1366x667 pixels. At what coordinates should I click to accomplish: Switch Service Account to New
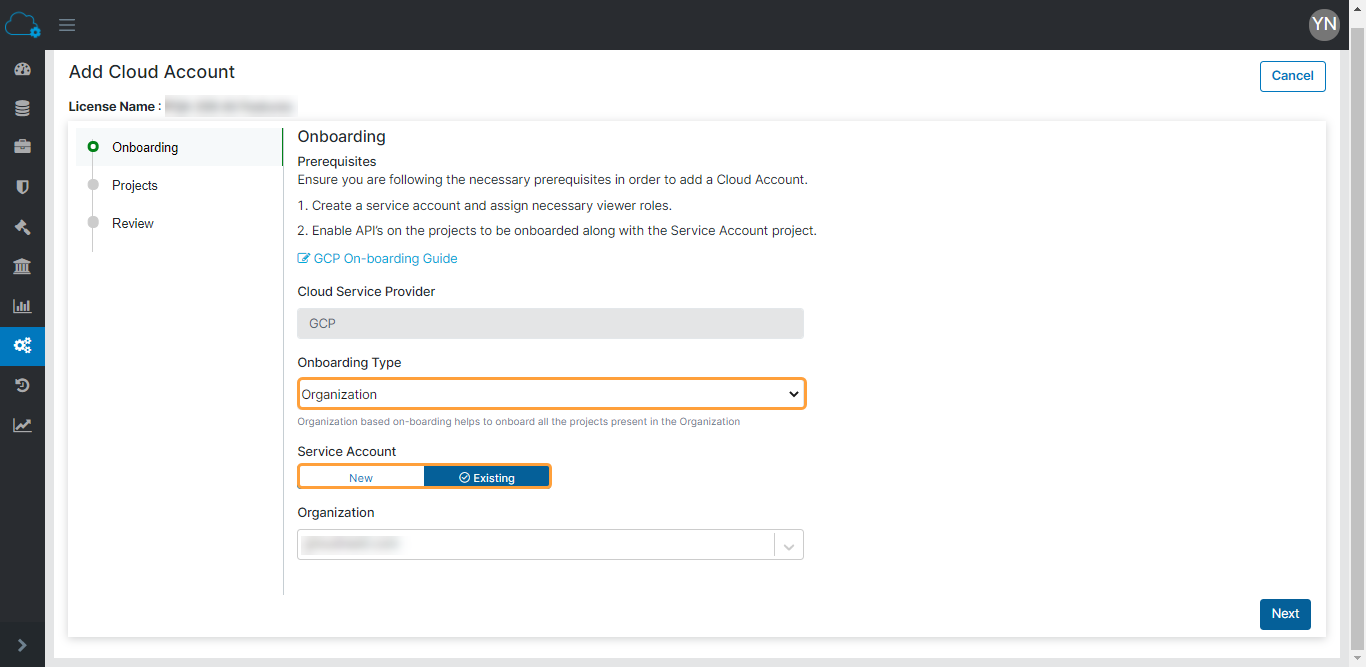click(361, 477)
